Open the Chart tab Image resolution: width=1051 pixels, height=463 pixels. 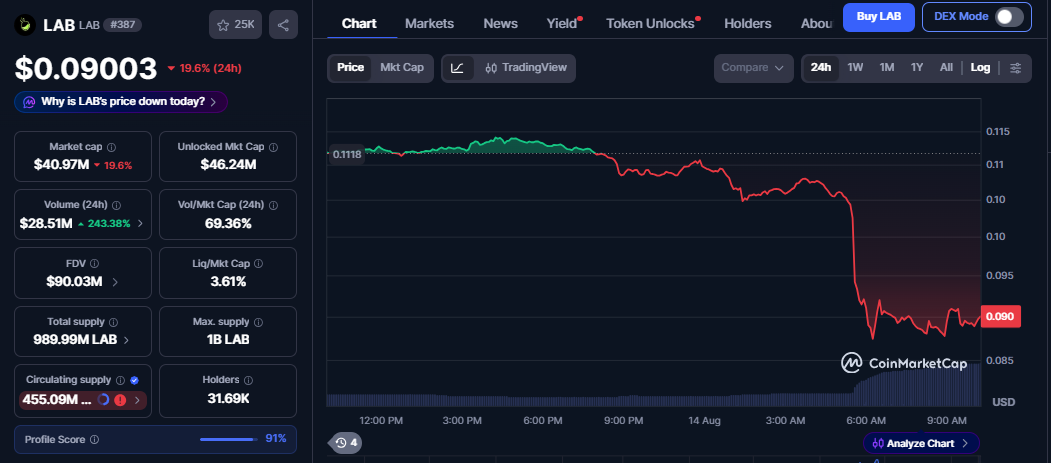point(359,23)
